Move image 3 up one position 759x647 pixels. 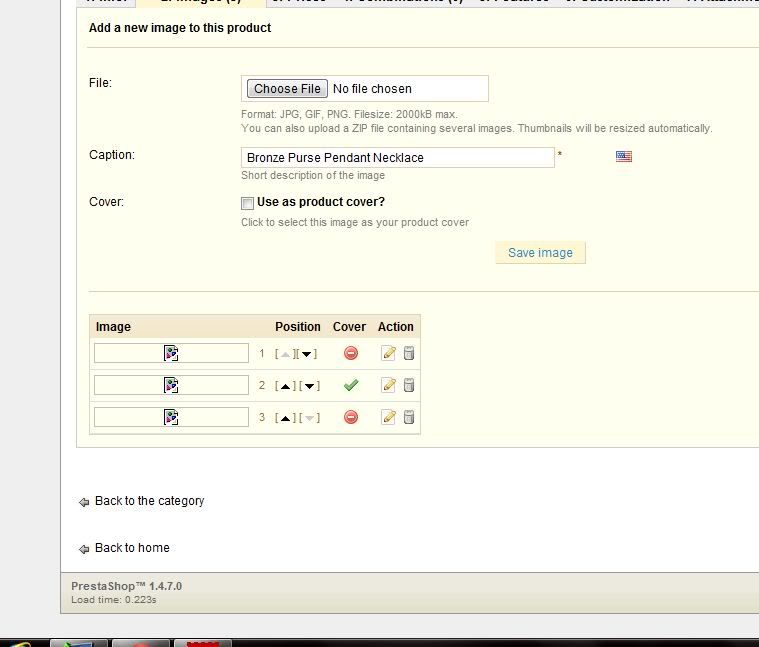pyautogui.click(x=285, y=418)
